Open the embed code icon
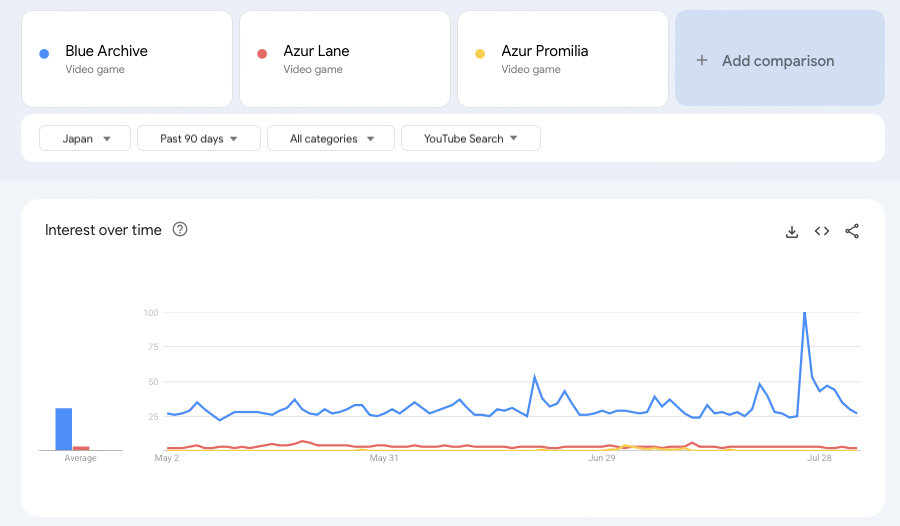Image resolution: width=900 pixels, height=526 pixels. tap(821, 231)
